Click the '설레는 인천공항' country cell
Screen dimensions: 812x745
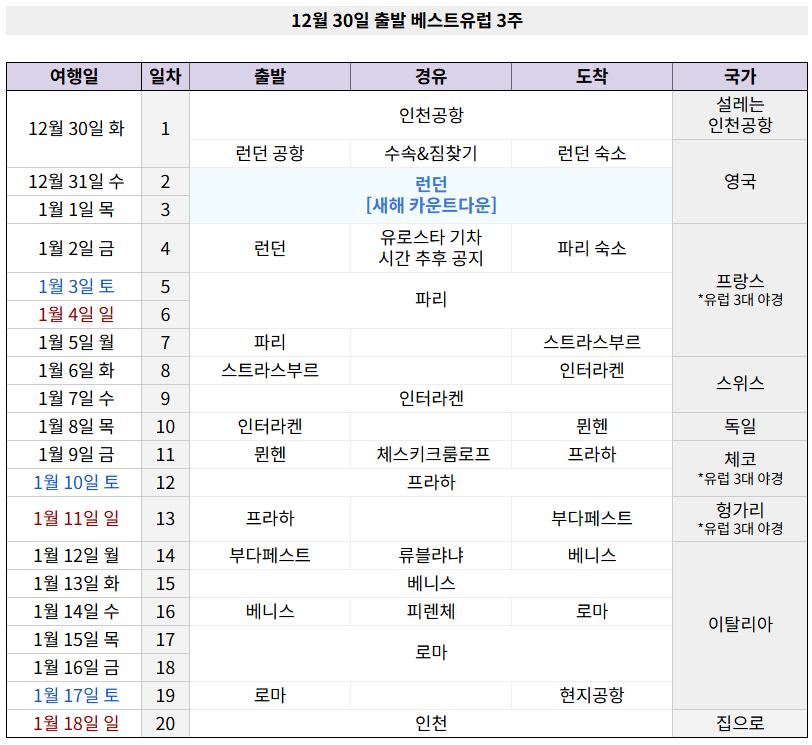(x=740, y=115)
